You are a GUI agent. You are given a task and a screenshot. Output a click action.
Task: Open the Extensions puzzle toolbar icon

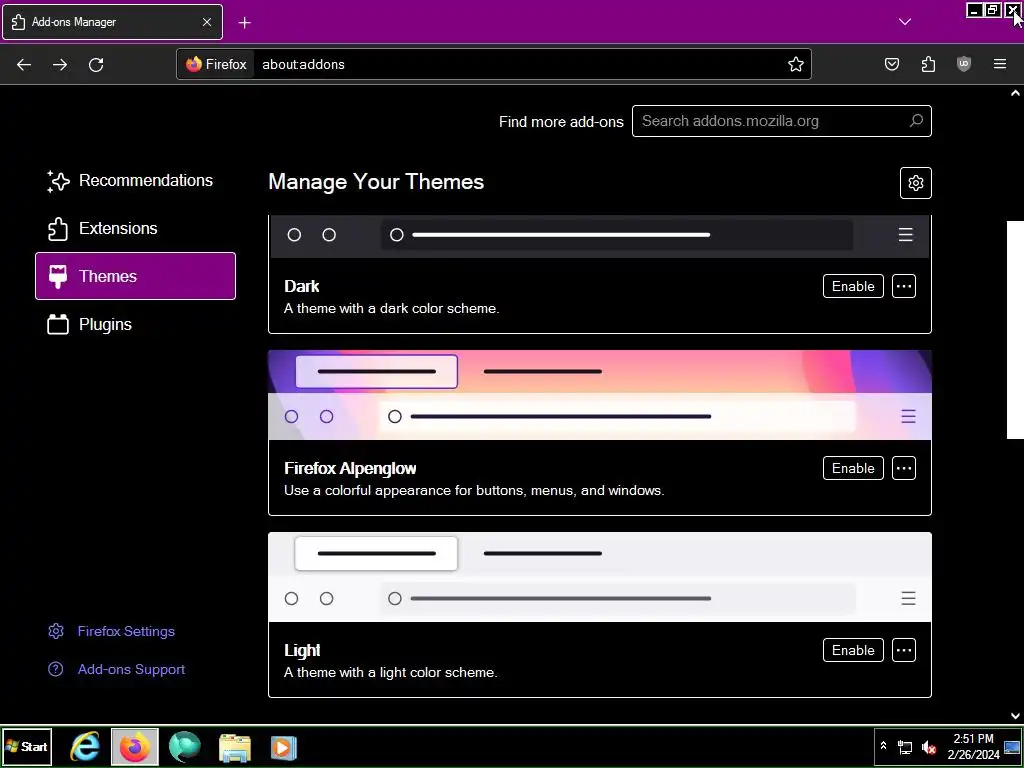pos(928,64)
